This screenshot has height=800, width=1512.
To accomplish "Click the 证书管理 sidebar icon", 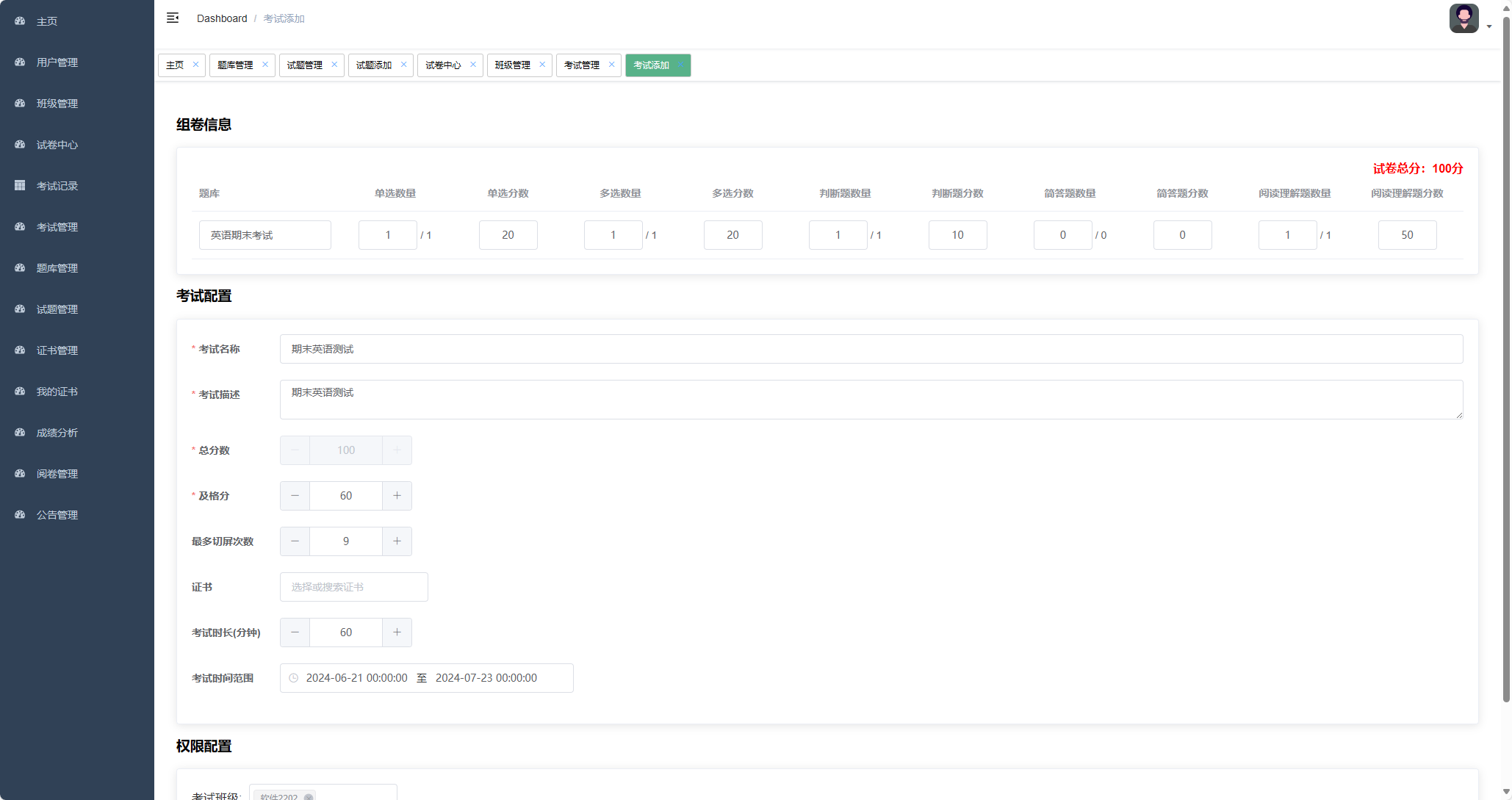I will [x=20, y=350].
